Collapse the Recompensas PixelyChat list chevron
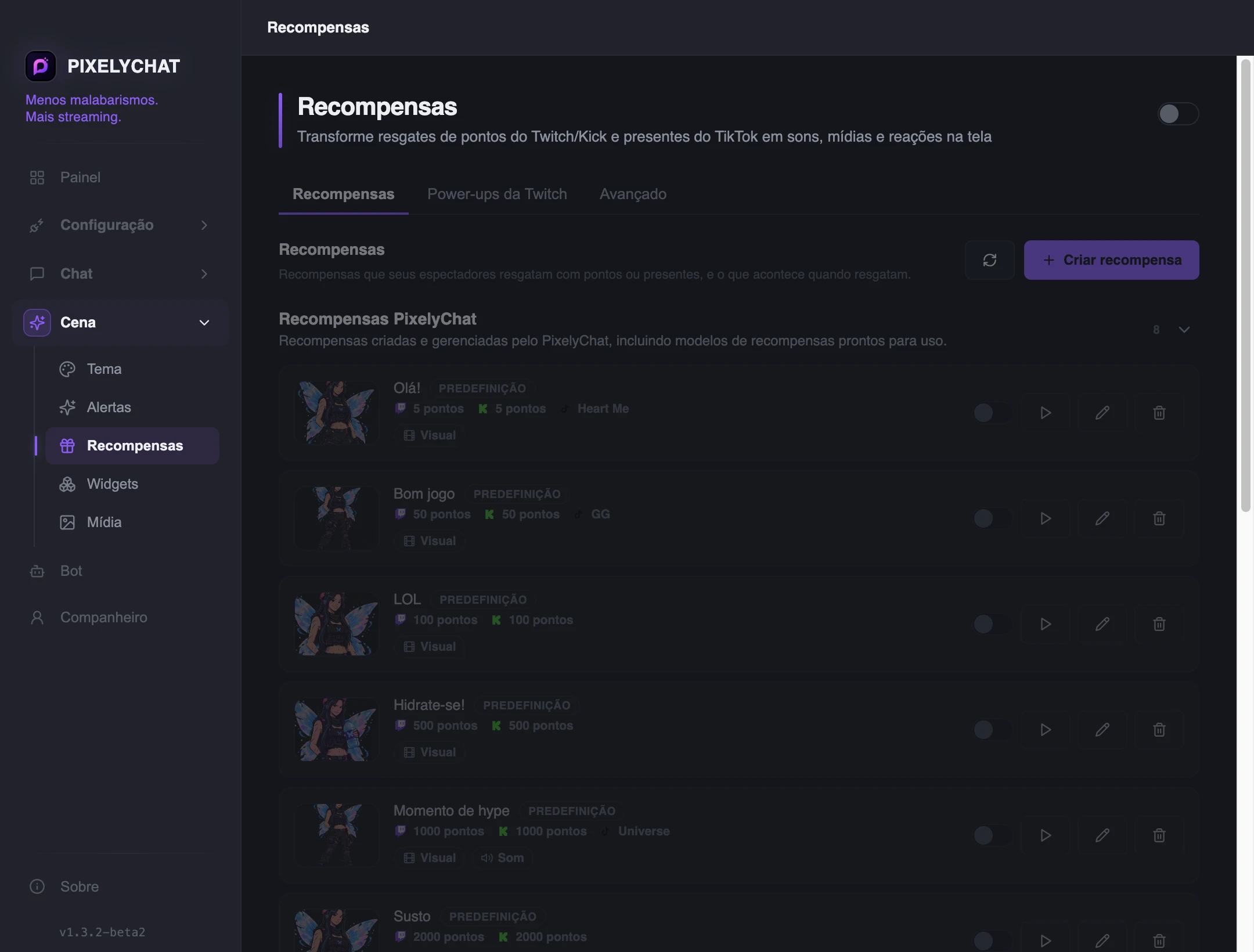 (x=1184, y=330)
